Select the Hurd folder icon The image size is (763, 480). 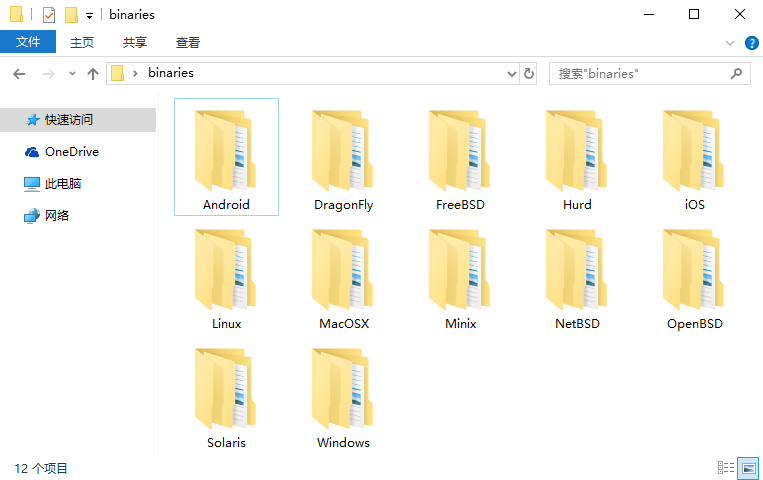point(577,151)
